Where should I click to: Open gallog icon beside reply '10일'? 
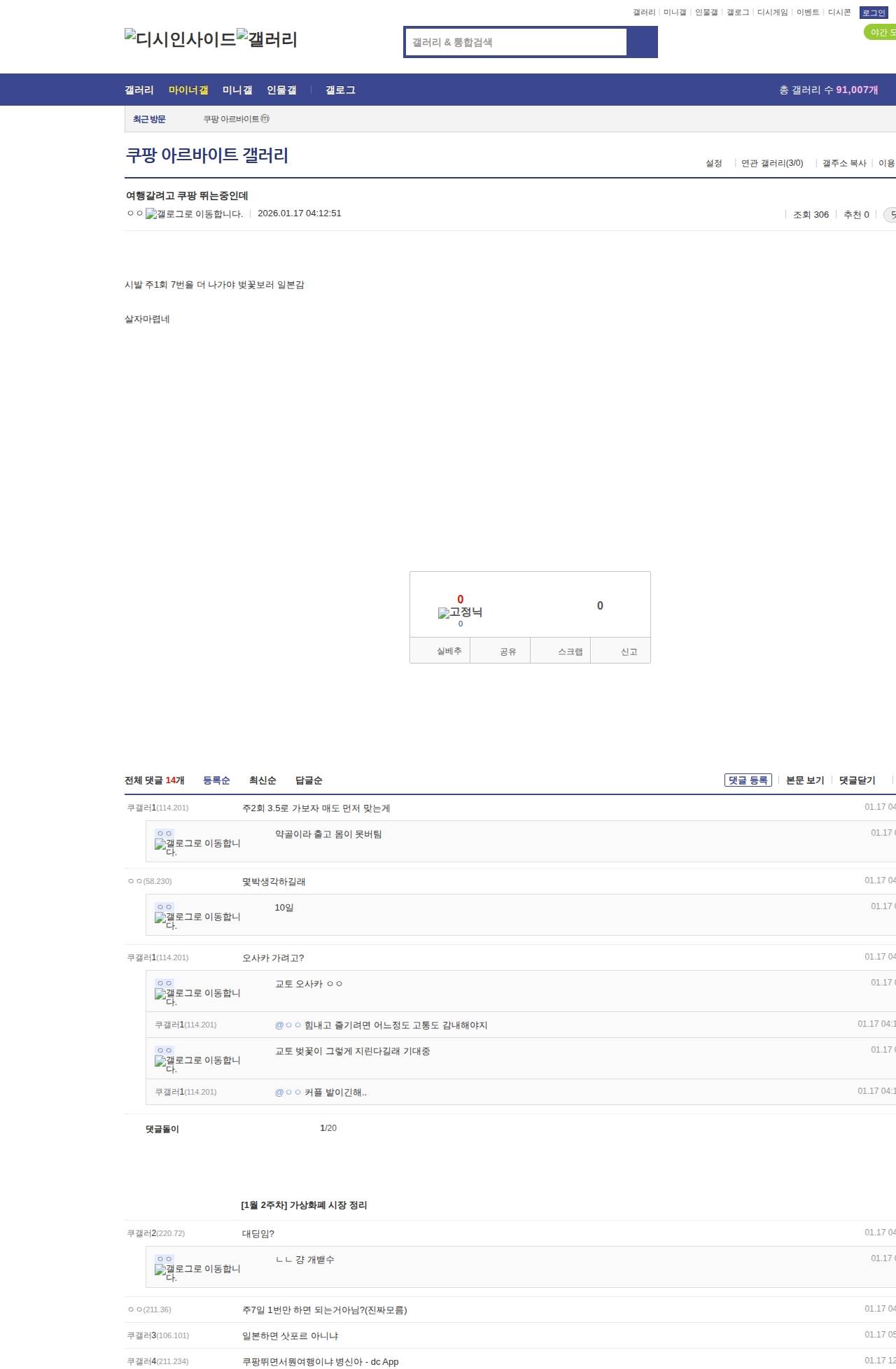(x=197, y=921)
